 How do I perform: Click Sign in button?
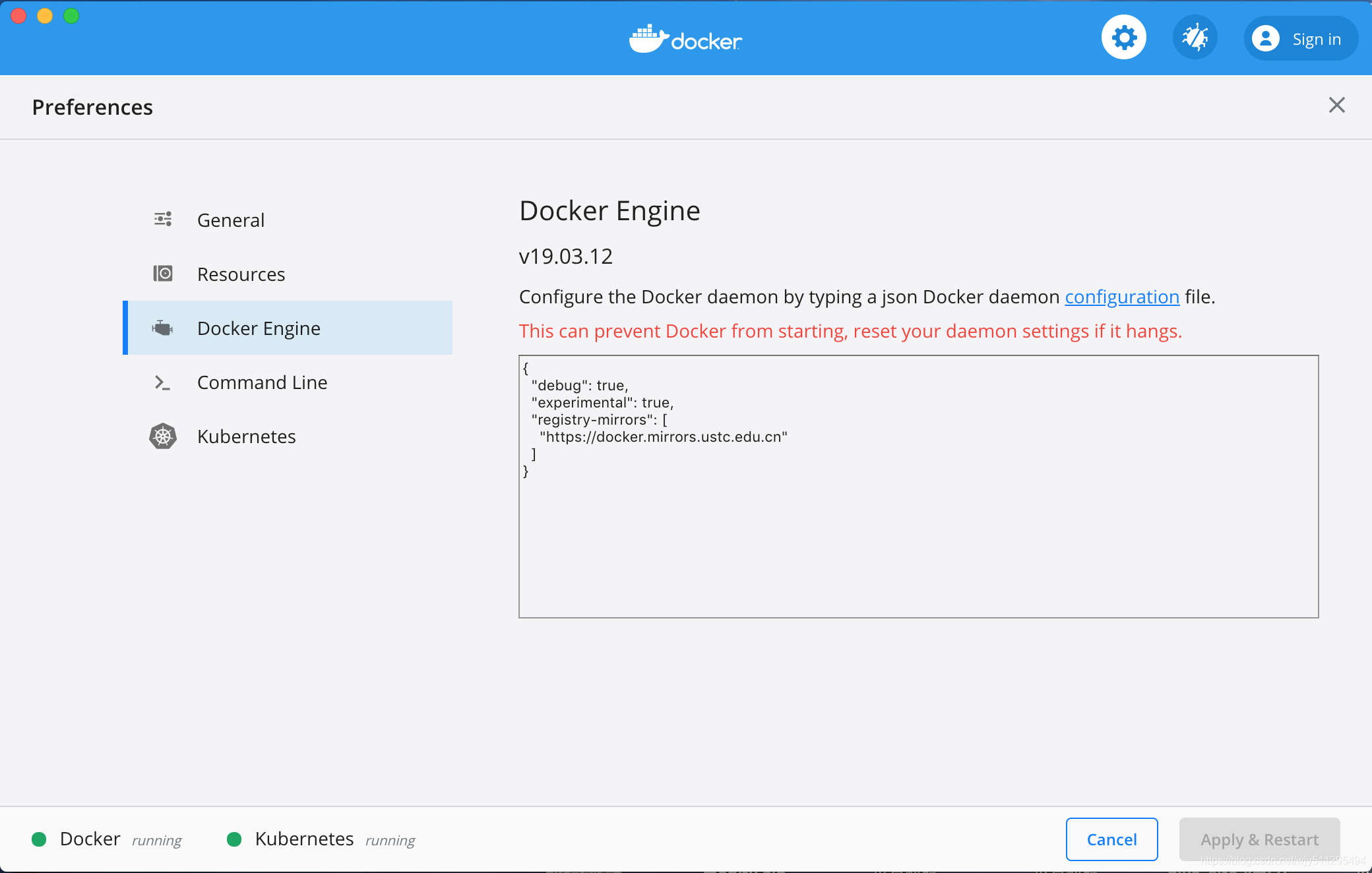pos(1315,40)
